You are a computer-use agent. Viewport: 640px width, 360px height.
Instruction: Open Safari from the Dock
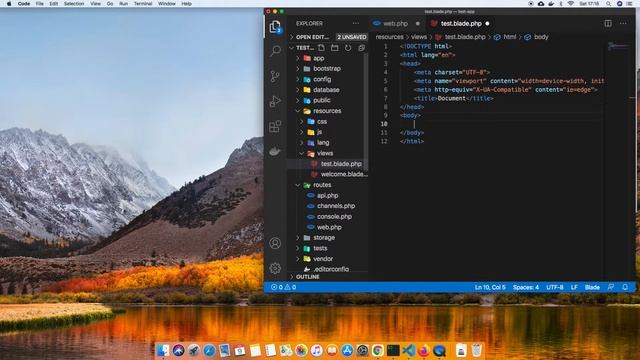[209, 350]
